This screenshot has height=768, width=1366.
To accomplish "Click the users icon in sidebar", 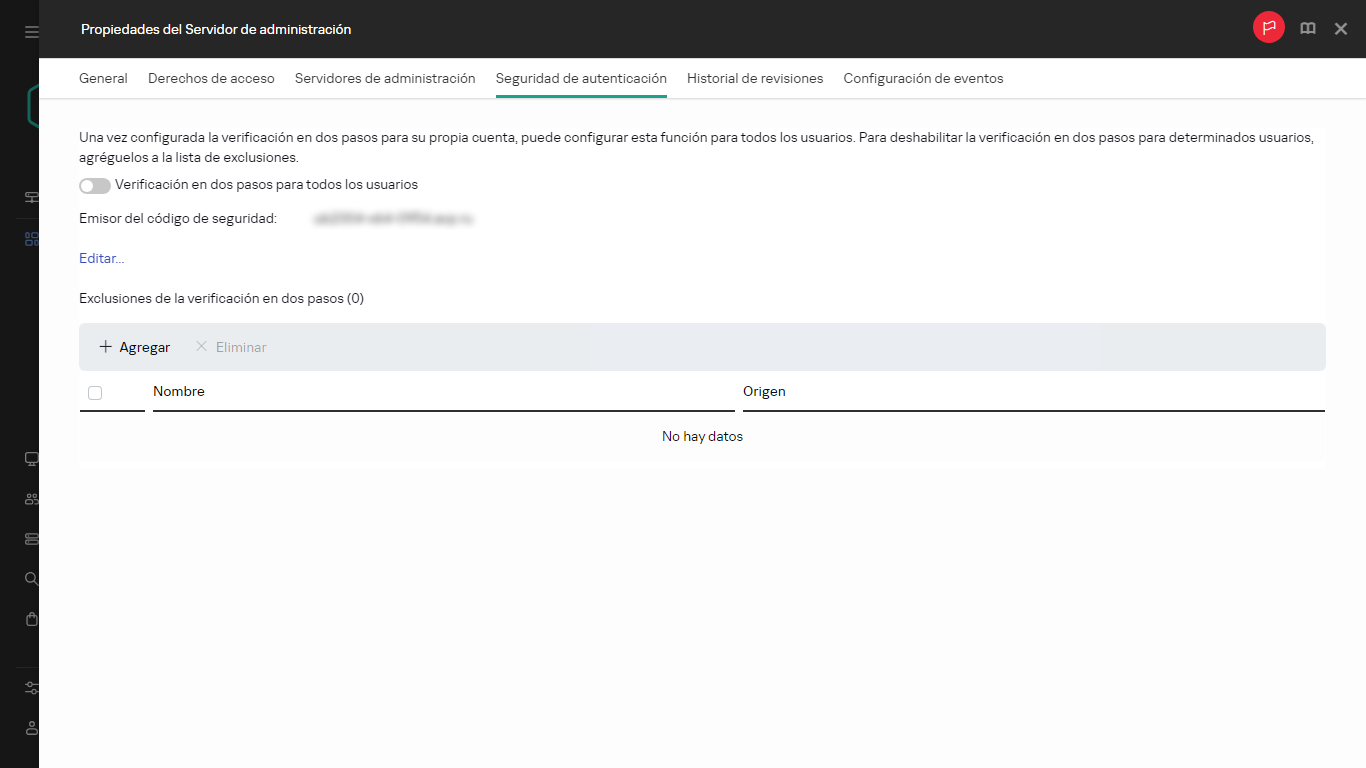I will [31, 499].
